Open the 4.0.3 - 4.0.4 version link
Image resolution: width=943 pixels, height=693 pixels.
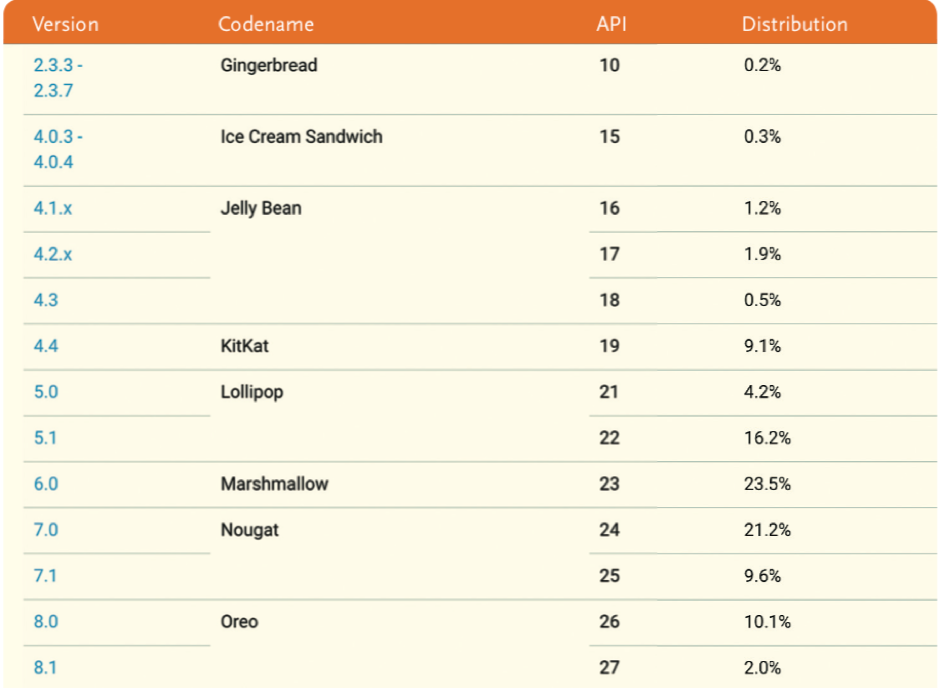(58, 149)
